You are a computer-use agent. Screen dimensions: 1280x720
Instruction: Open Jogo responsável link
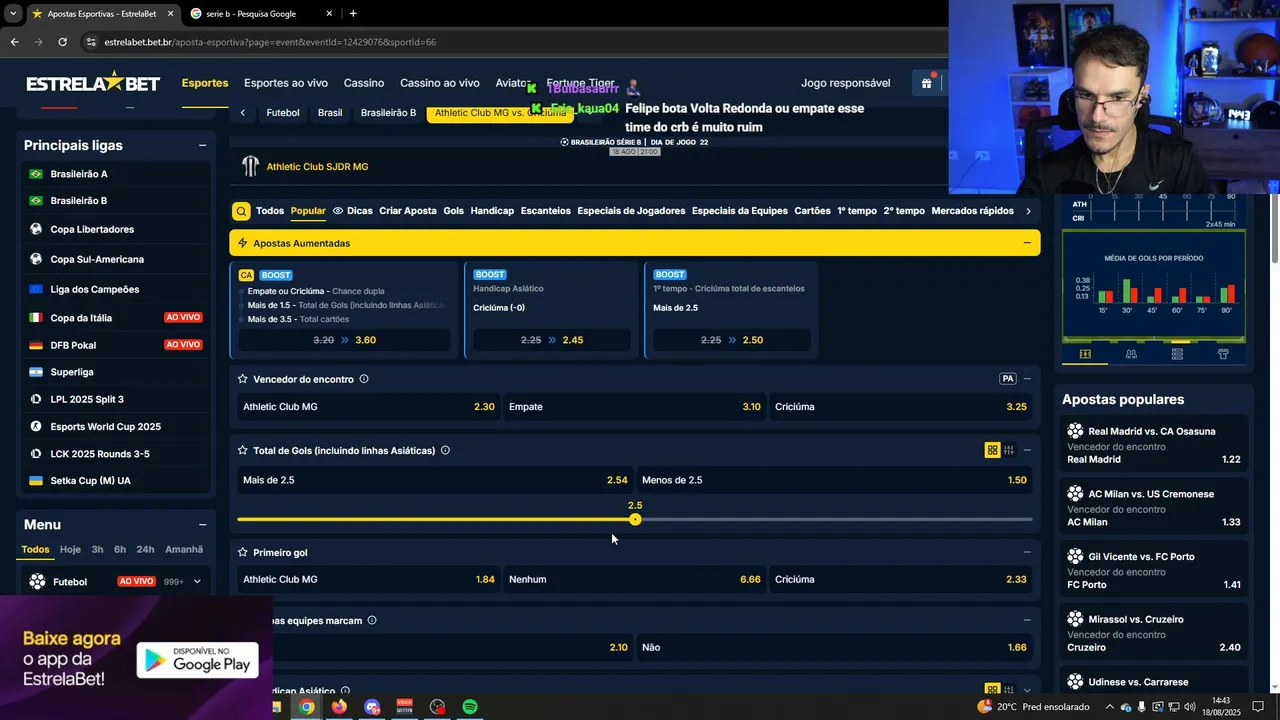tap(845, 83)
